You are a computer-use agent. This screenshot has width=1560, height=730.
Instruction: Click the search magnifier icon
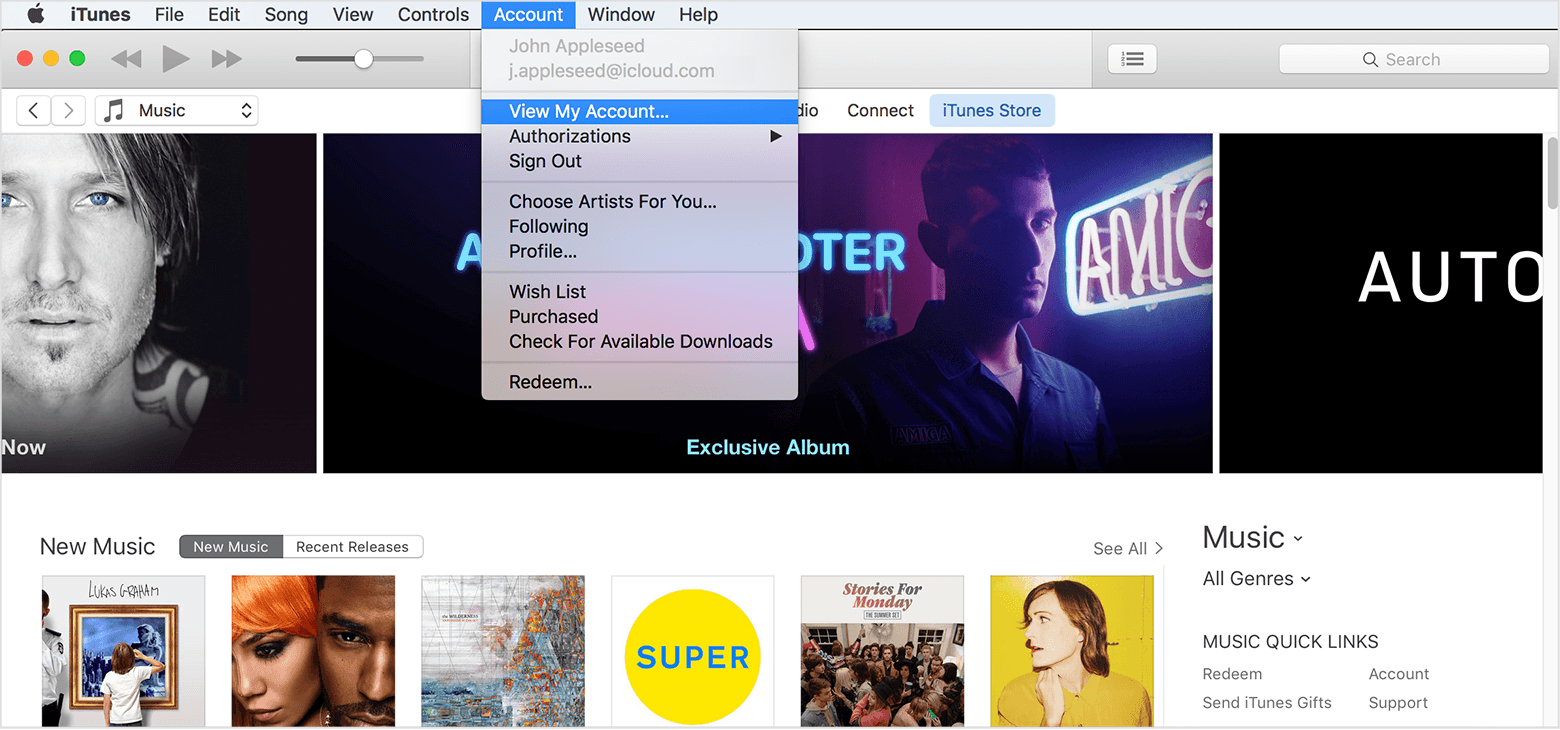(x=1370, y=60)
